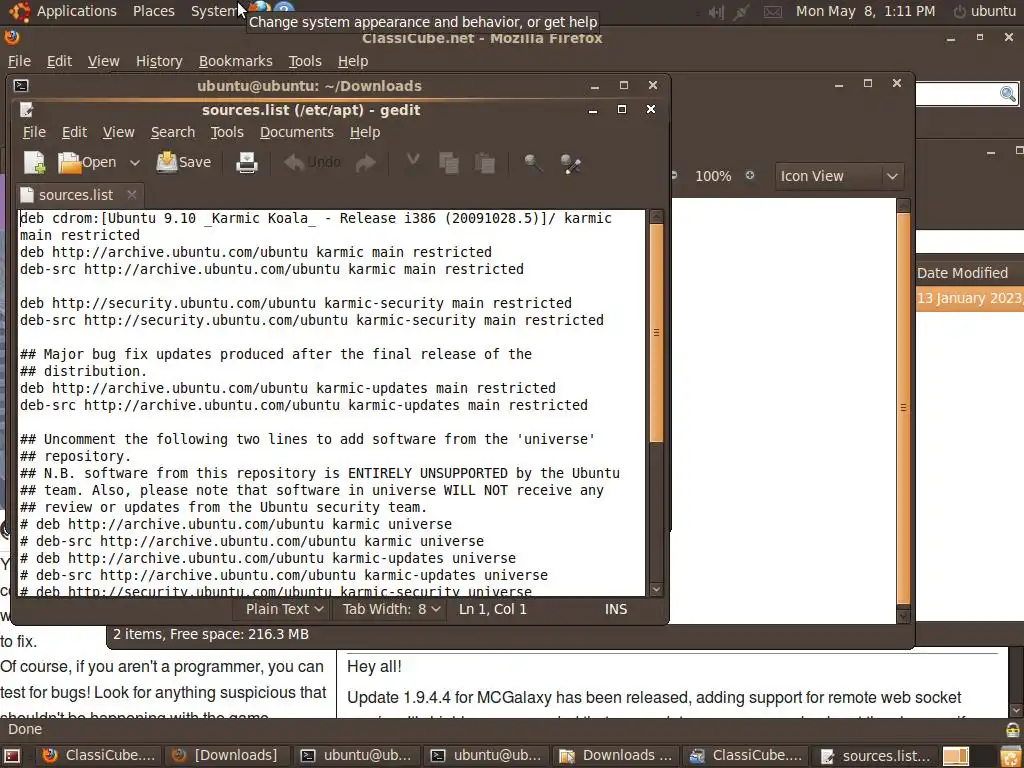The width and height of the screenshot is (1024, 768).
Task: Open the System menu in top panel
Action: pyautogui.click(x=214, y=11)
